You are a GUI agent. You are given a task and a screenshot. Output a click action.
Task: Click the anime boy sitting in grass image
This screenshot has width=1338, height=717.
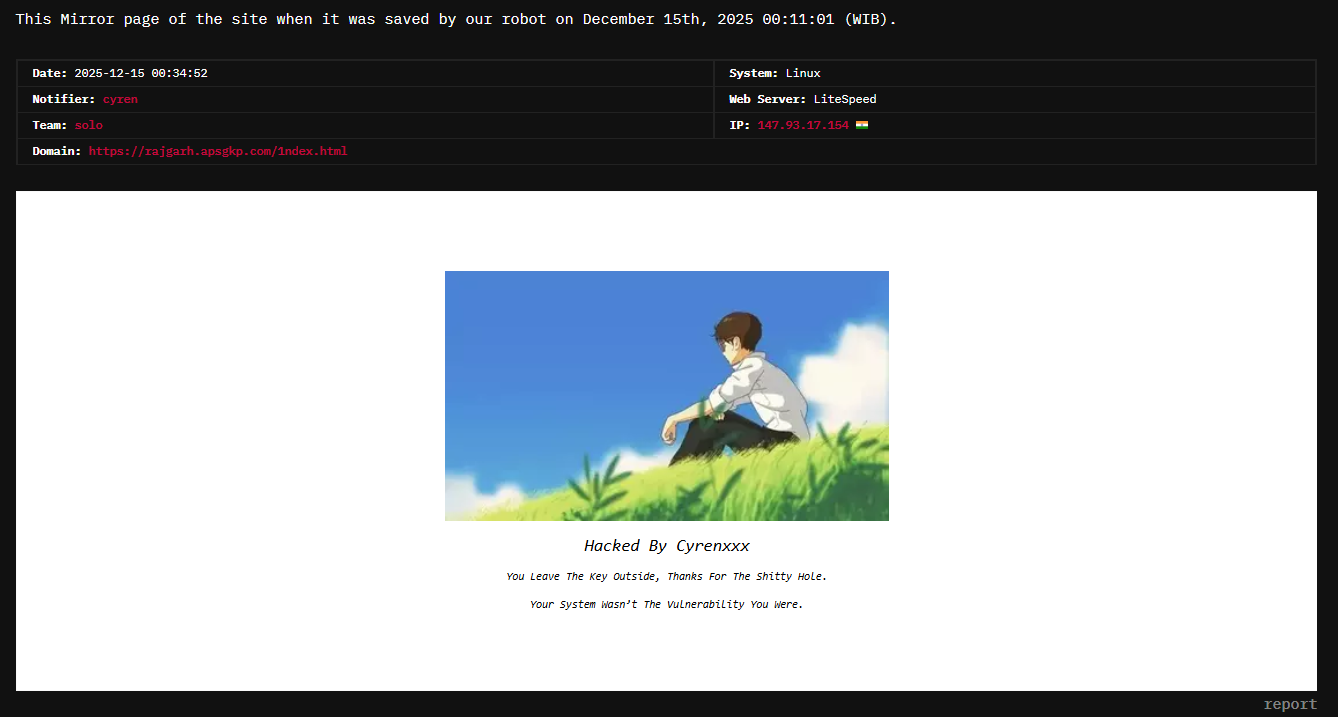coord(666,395)
